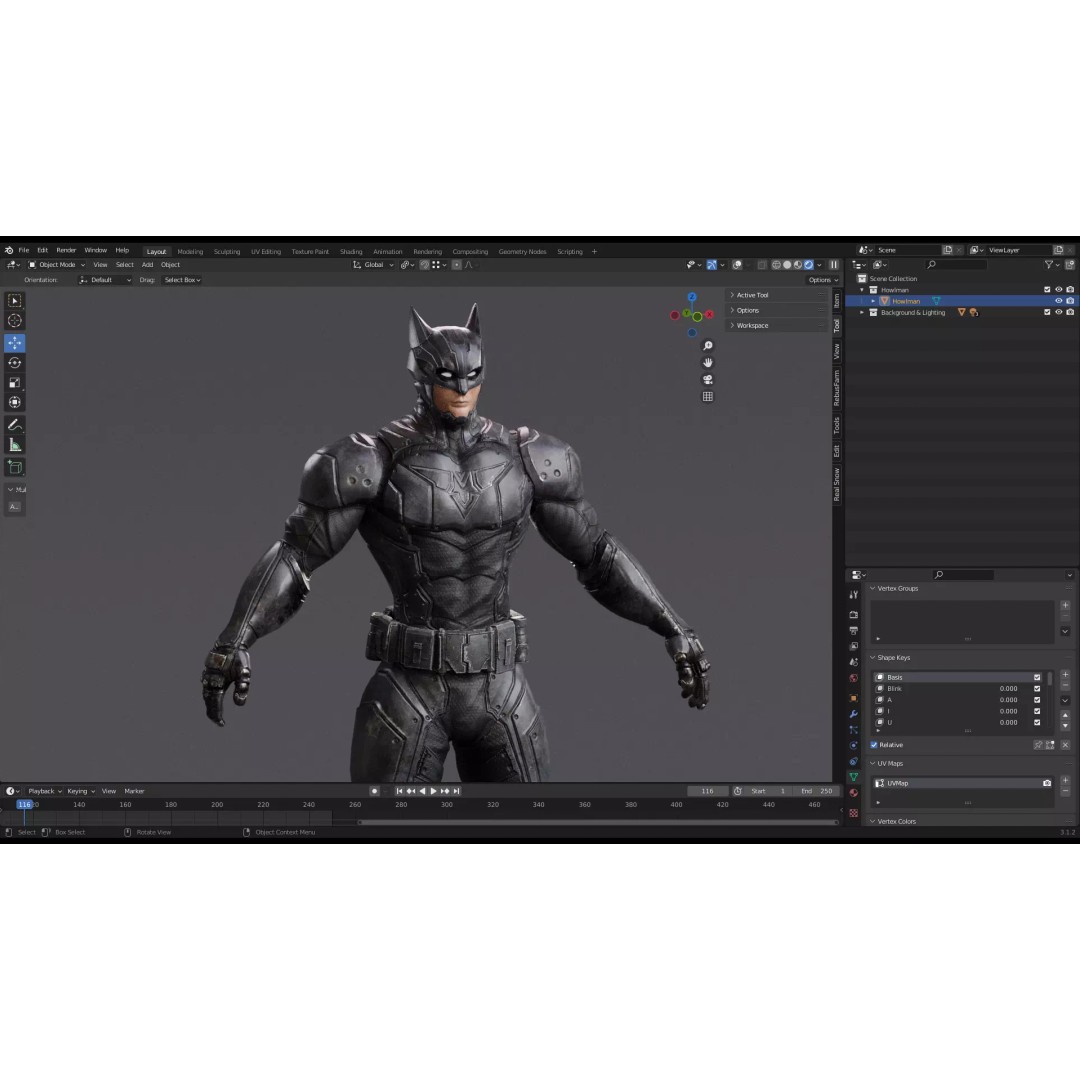Open the Physics properties tab
This screenshot has width=1080, height=1080.
click(x=854, y=745)
